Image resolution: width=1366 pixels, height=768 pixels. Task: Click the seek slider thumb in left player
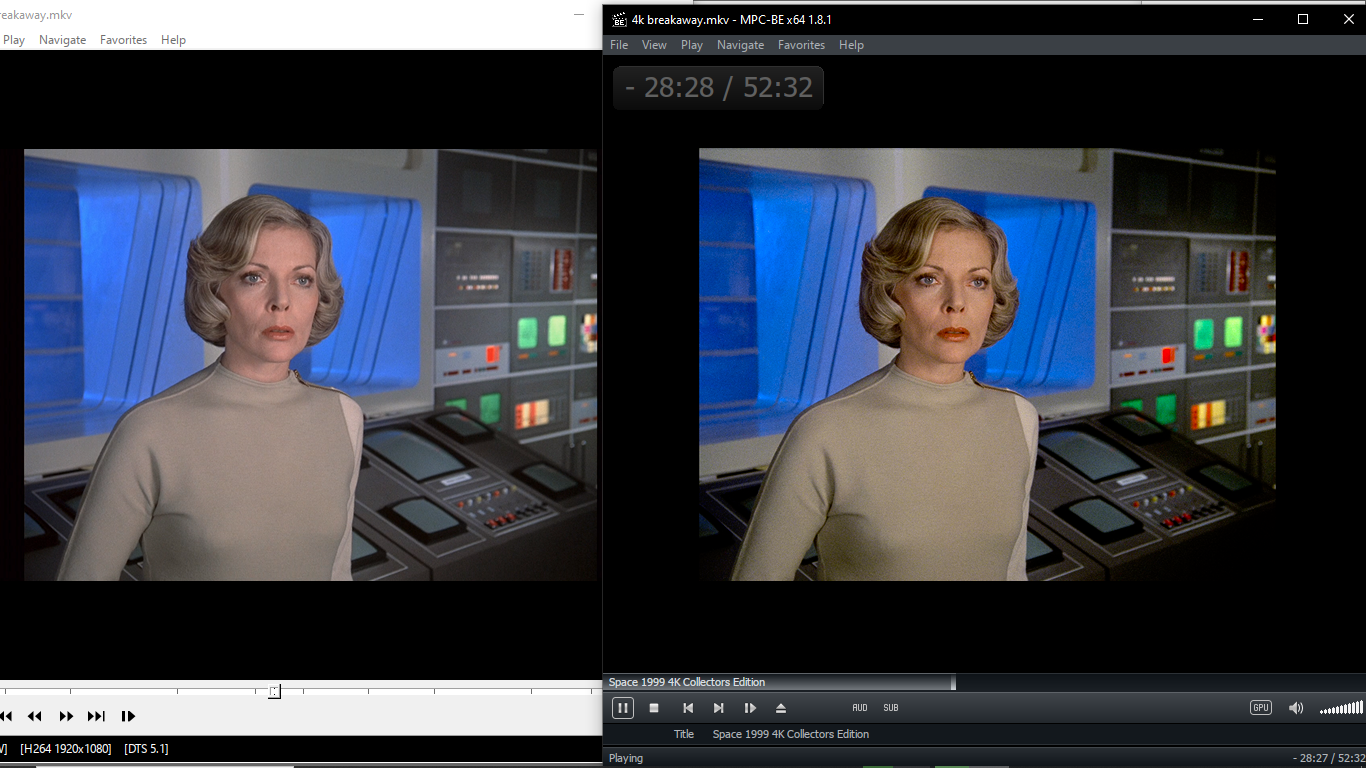[x=274, y=691]
